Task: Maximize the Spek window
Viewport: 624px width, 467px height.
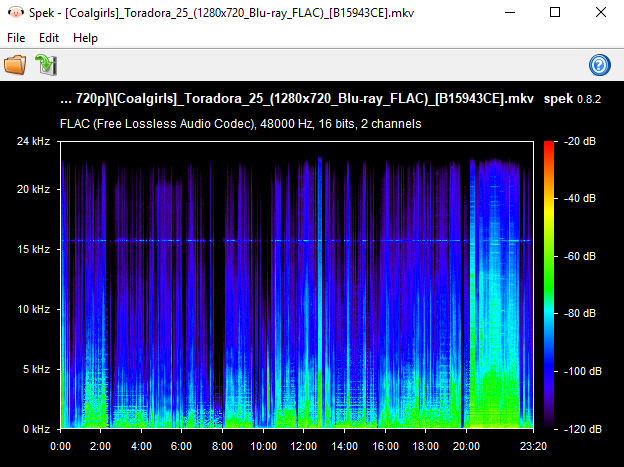Action: click(x=555, y=12)
